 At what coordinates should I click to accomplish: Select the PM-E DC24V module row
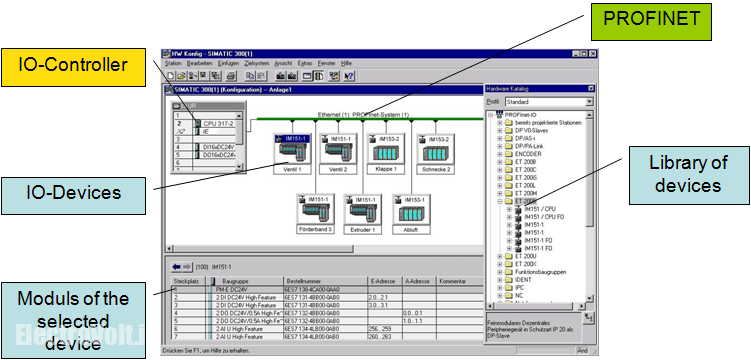tap(327, 290)
